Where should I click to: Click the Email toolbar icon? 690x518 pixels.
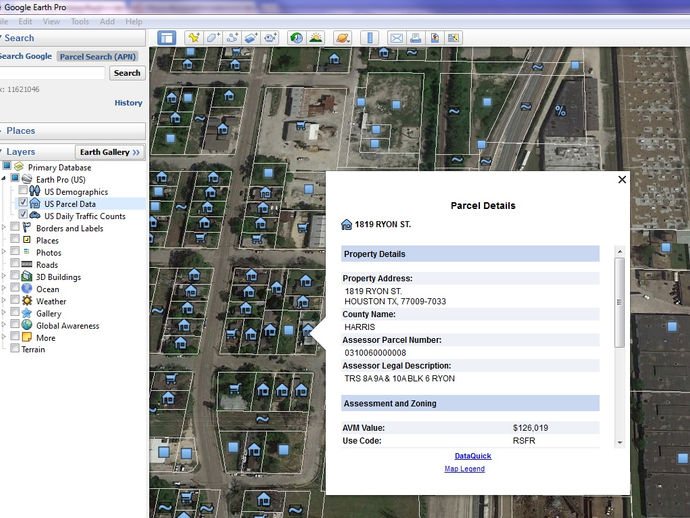[396, 38]
